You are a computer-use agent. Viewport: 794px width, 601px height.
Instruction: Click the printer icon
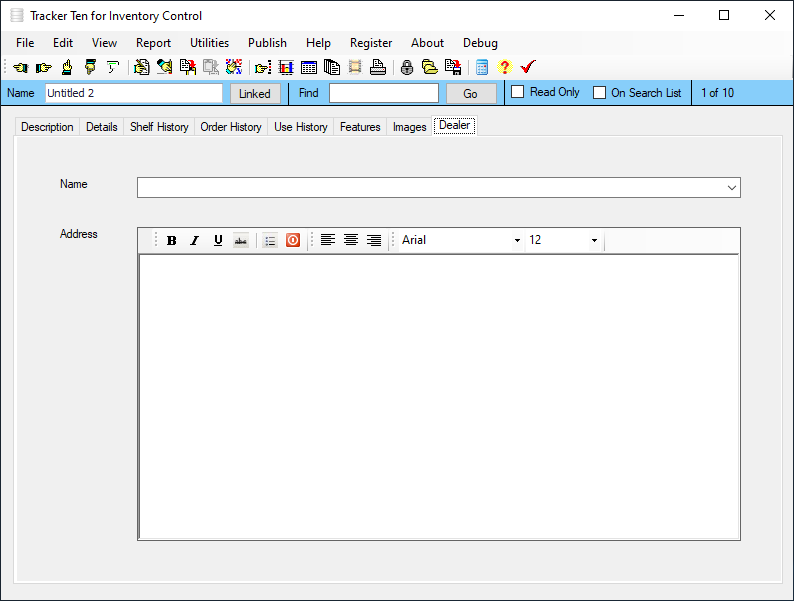tap(378, 67)
